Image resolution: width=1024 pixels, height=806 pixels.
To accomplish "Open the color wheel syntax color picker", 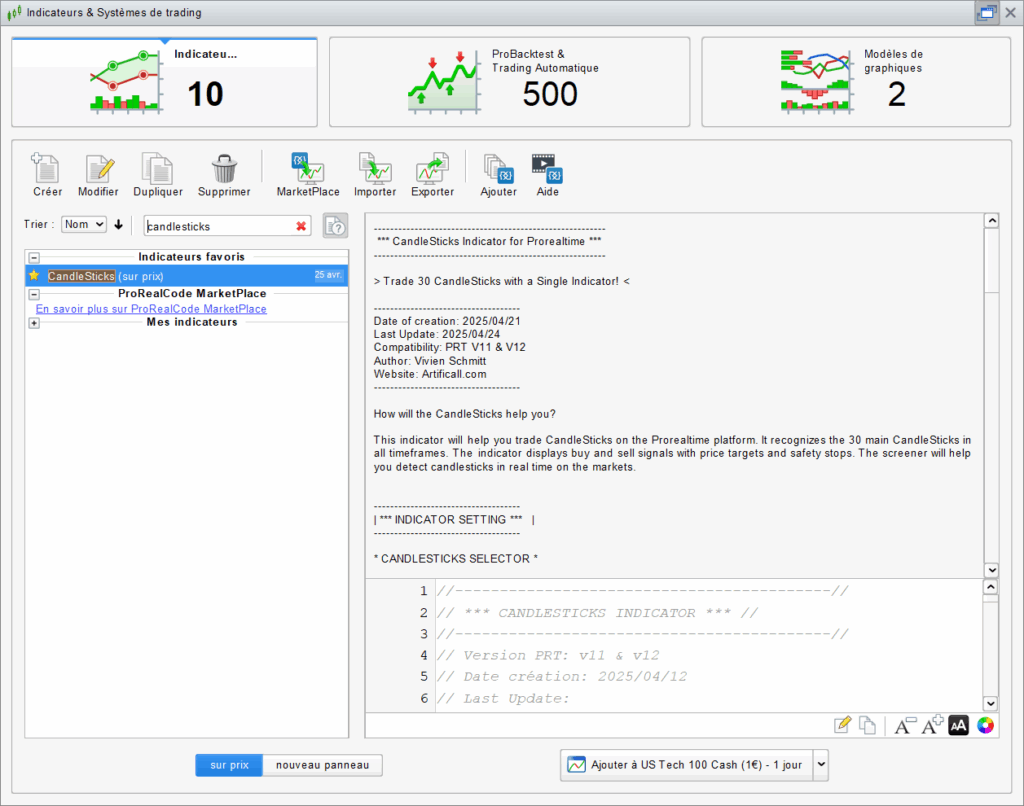I will tap(986, 726).
